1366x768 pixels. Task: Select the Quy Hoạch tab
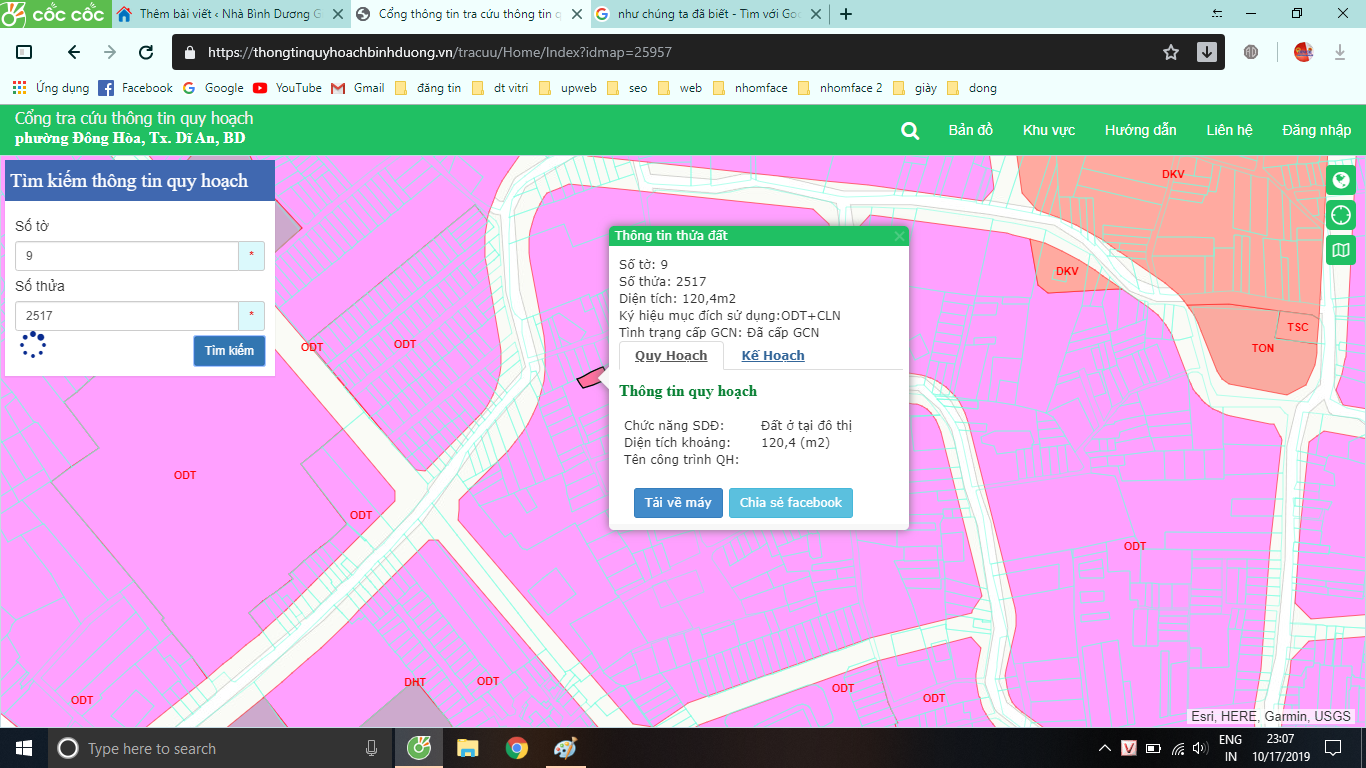pyautogui.click(x=671, y=355)
